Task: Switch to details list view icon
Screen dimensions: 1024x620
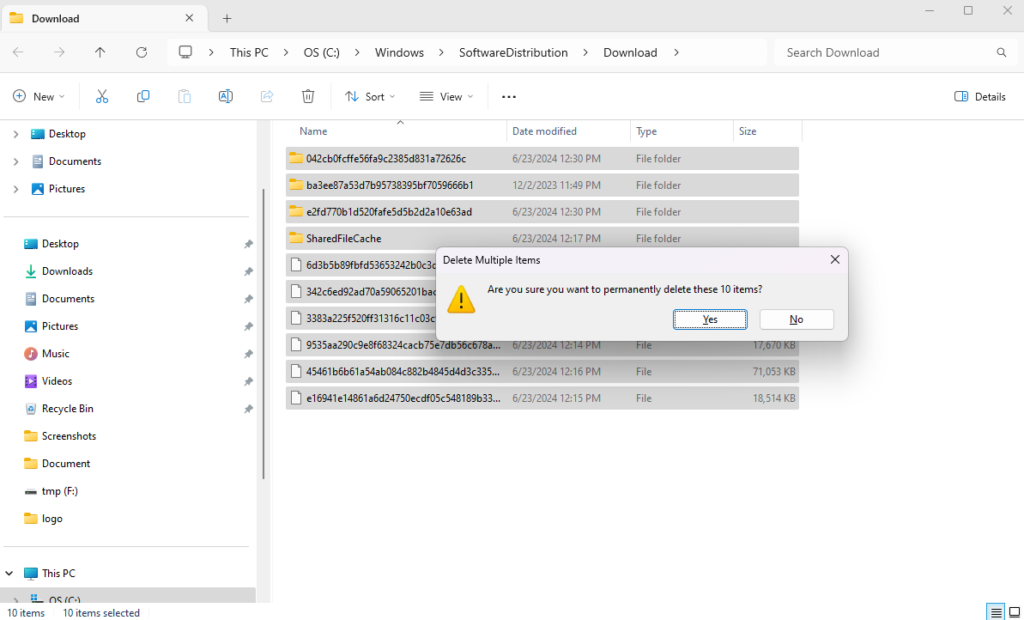Action: pyautogui.click(x=995, y=612)
